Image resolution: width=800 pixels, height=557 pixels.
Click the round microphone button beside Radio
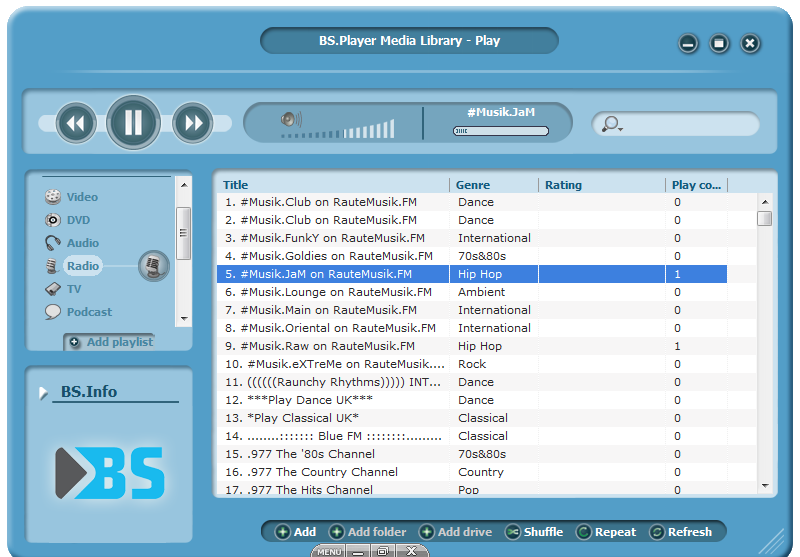click(x=154, y=266)
